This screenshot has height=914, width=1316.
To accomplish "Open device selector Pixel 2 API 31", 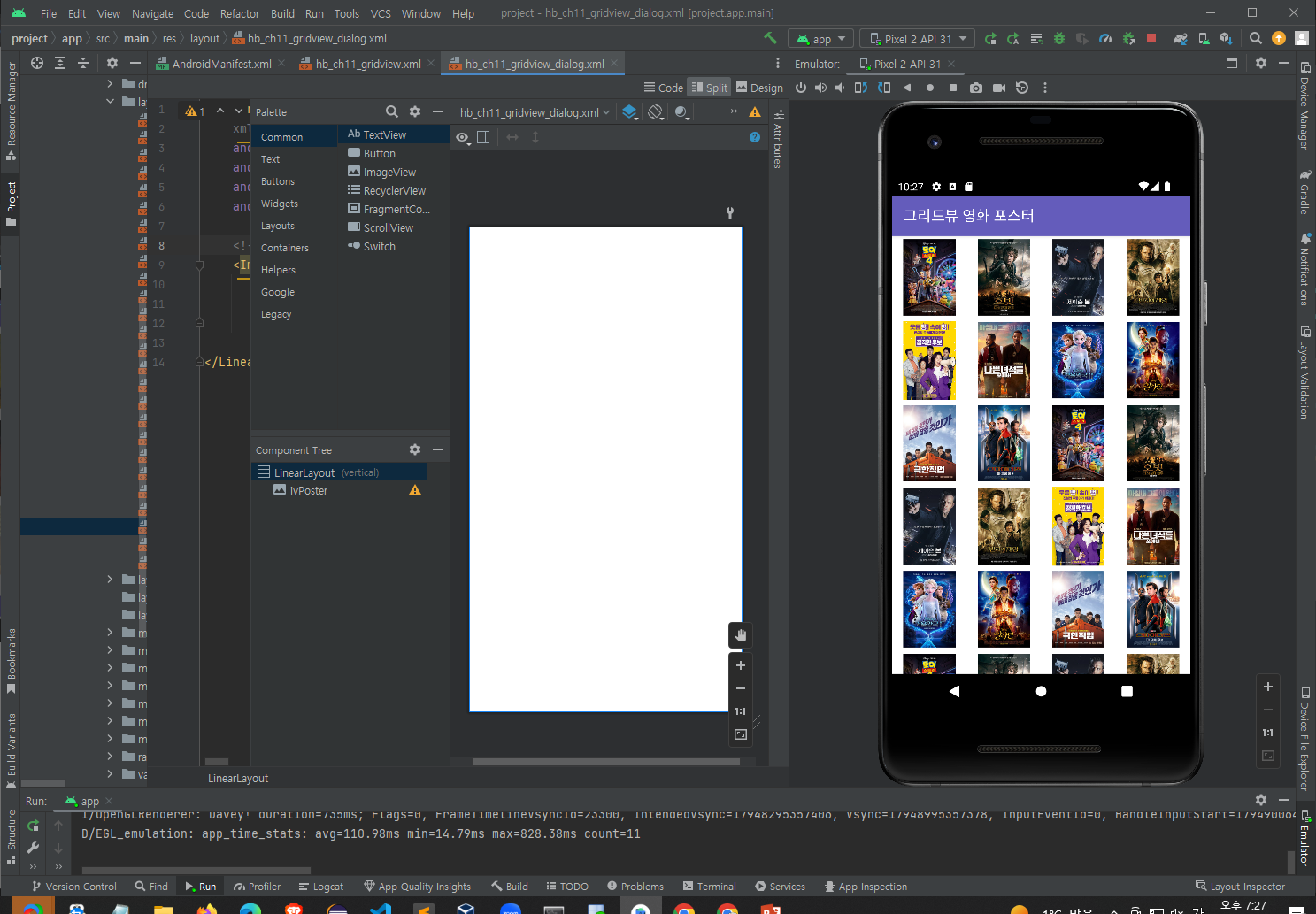I will point(917,39).
